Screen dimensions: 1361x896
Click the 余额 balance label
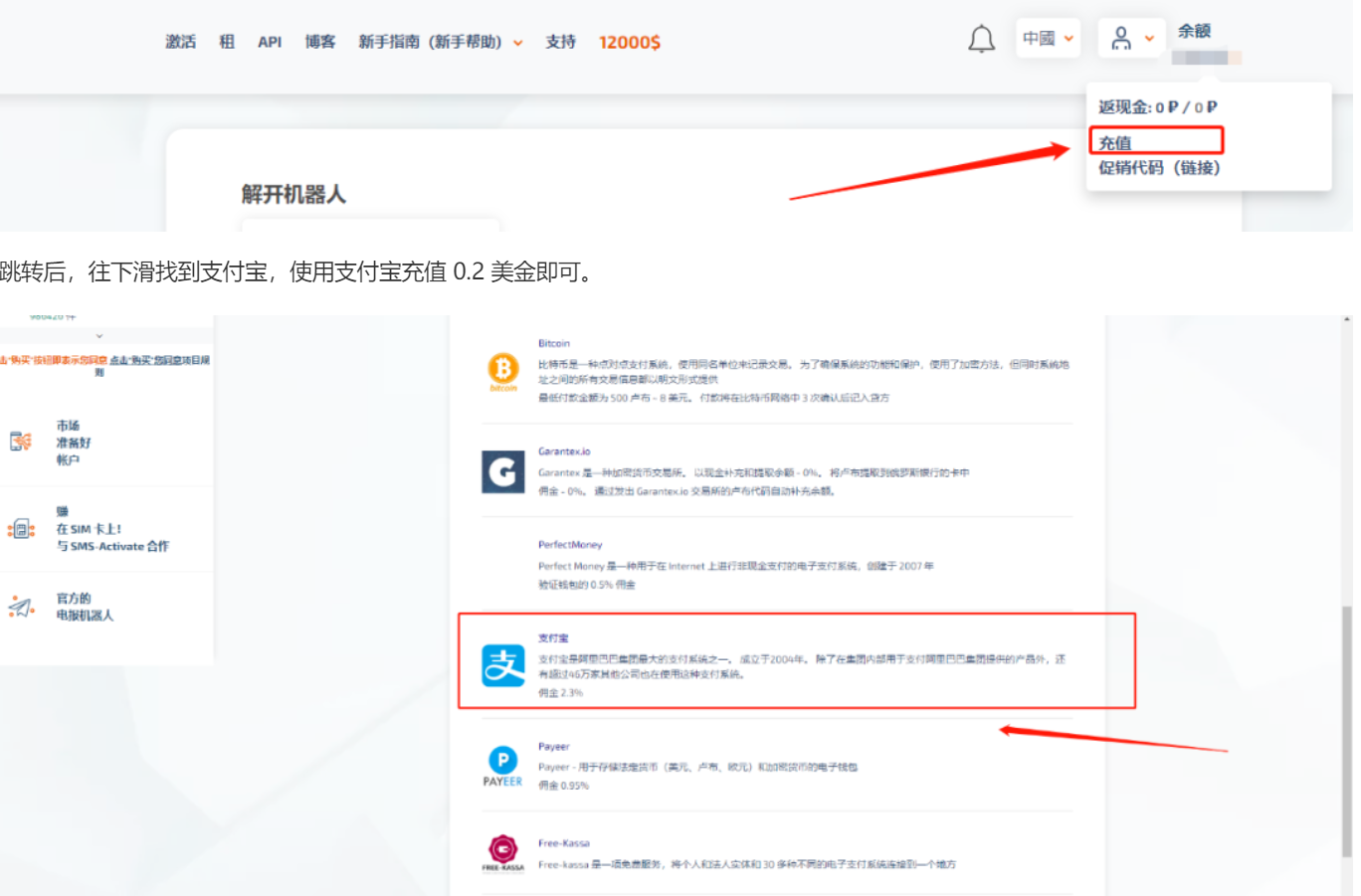click(1194, 31)
